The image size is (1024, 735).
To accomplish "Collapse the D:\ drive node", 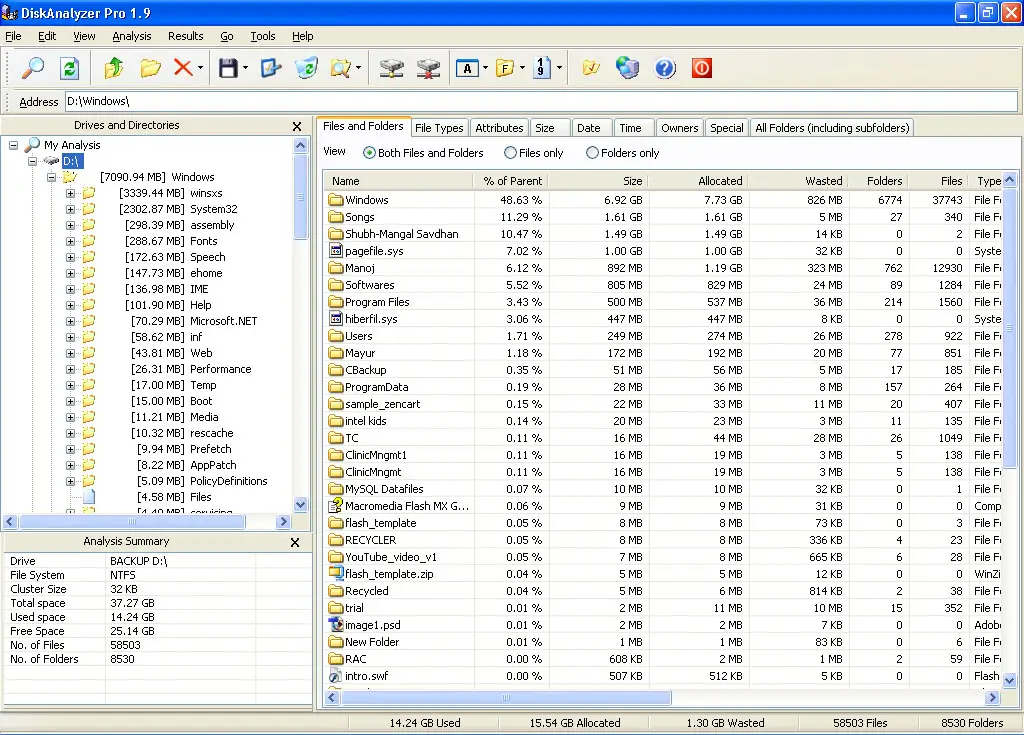I will tap(32, 161).
